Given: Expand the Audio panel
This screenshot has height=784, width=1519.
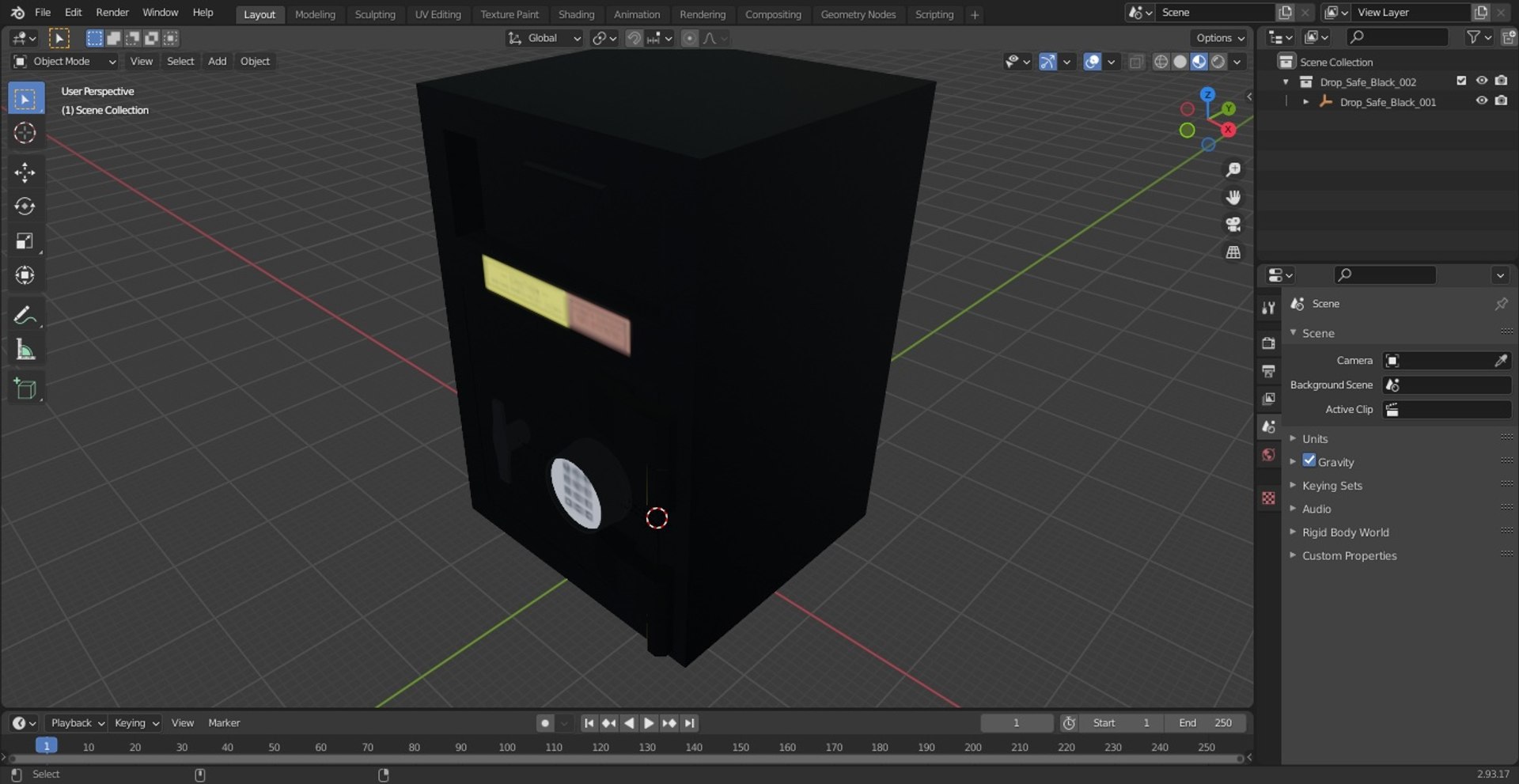Looking at the screenshot, I should coord(1316,509).
